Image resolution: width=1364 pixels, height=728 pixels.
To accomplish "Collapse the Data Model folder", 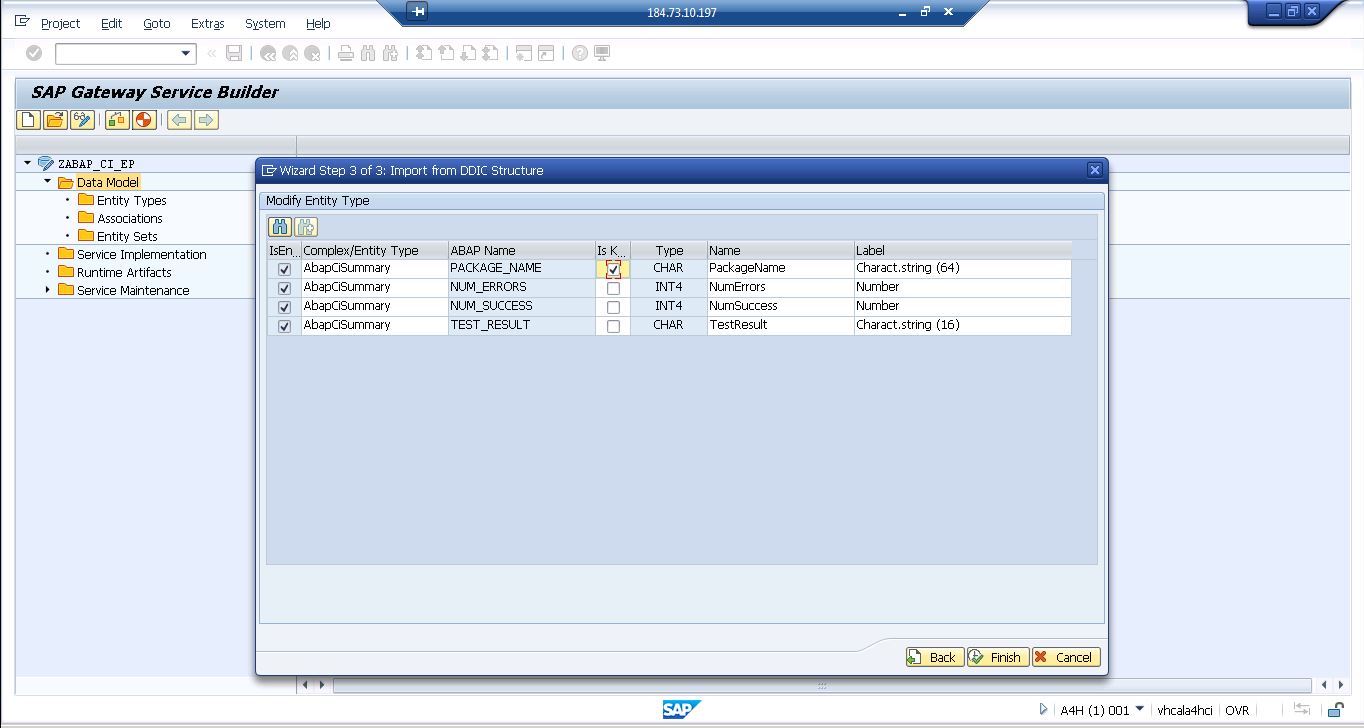I will 46,182.
